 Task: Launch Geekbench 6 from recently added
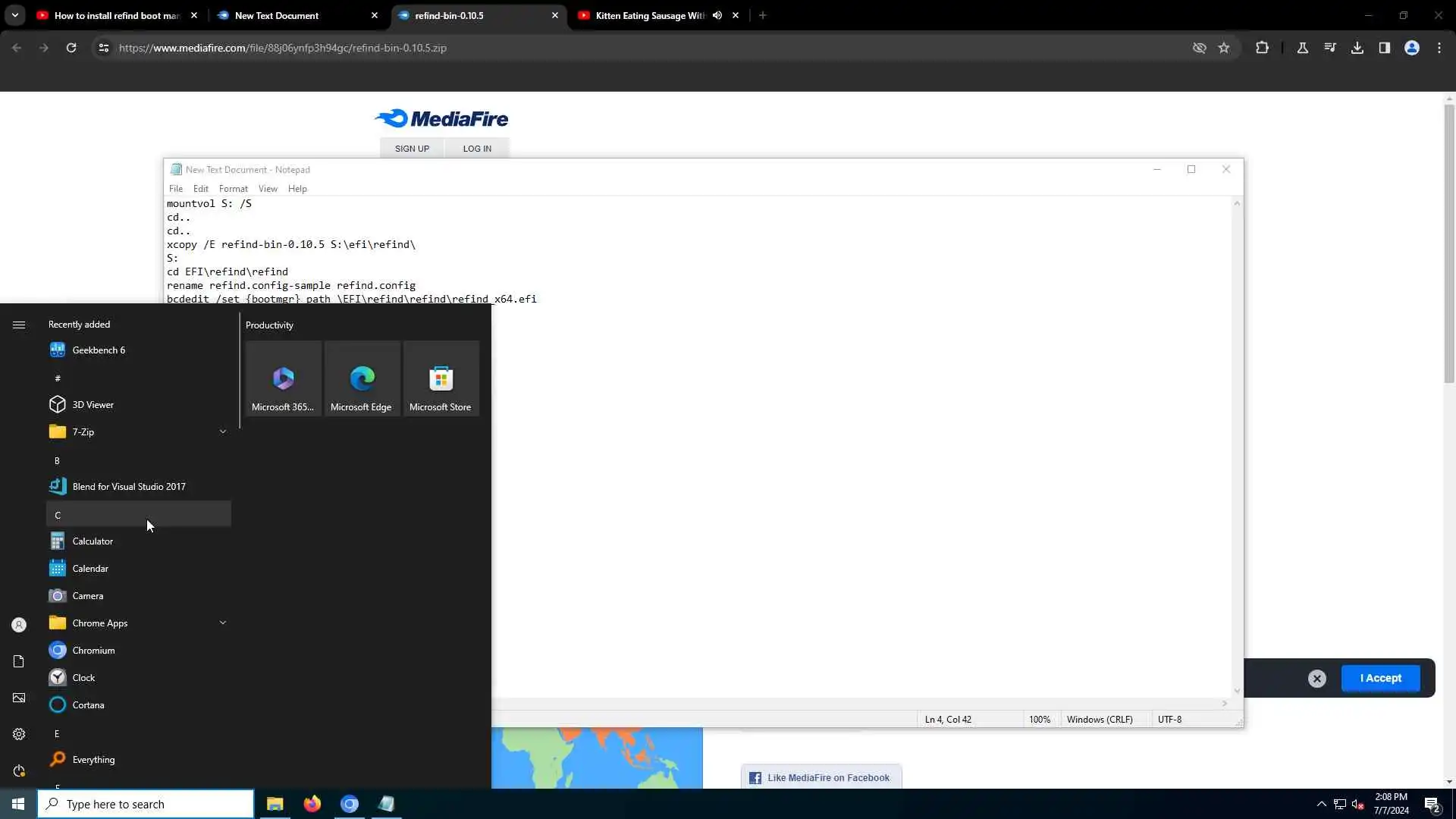click(x=99, y=350)
